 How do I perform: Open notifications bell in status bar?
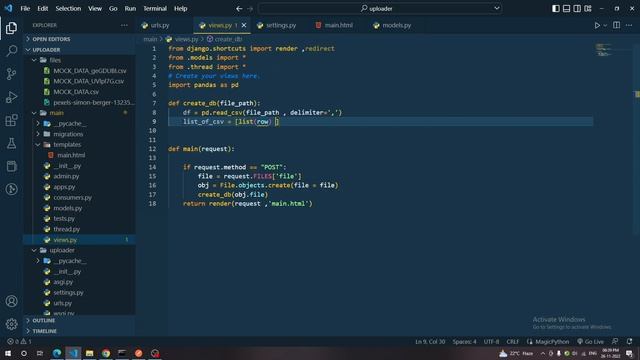point(629,342)
